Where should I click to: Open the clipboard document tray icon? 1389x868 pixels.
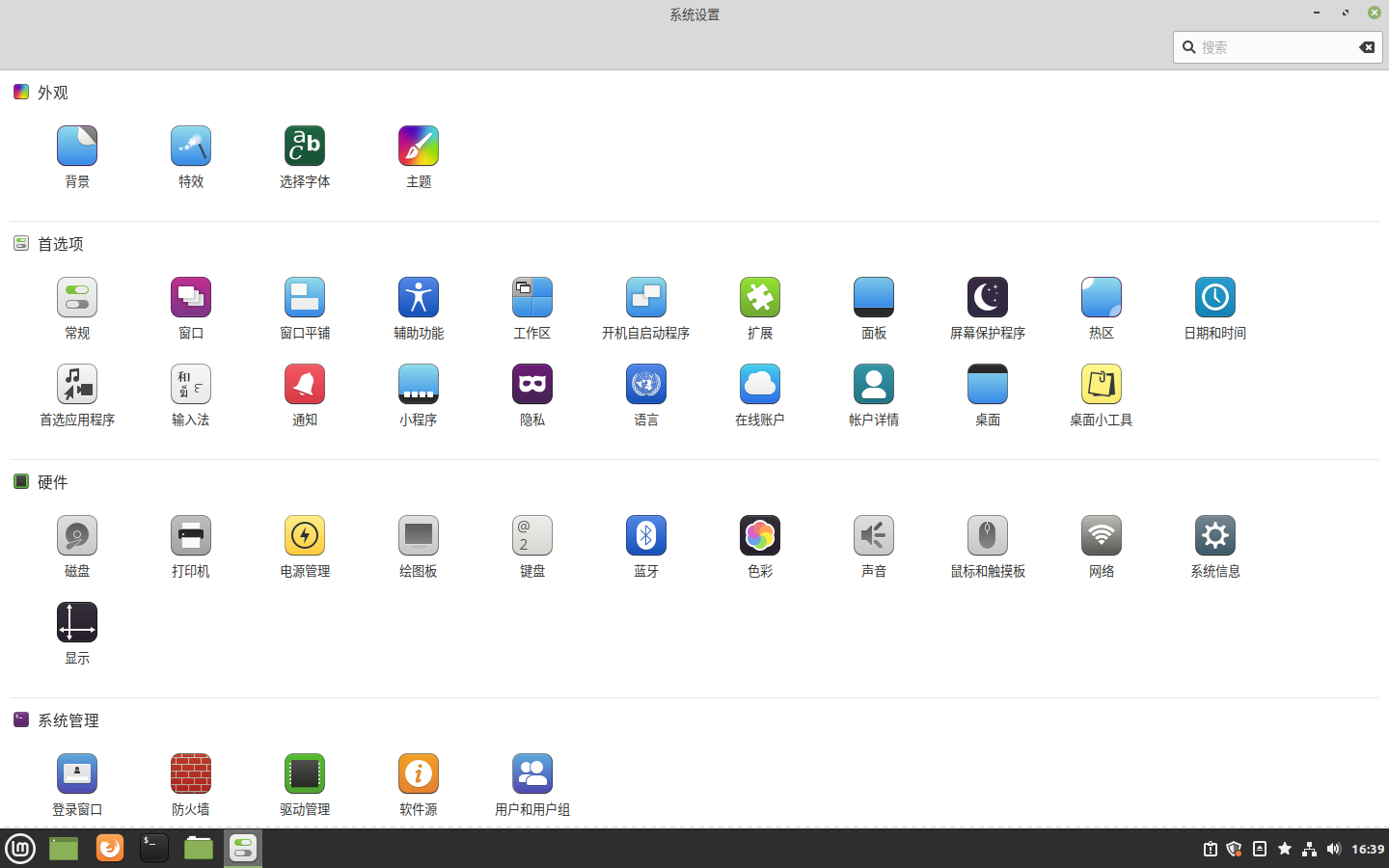[x=1260, y=849]
